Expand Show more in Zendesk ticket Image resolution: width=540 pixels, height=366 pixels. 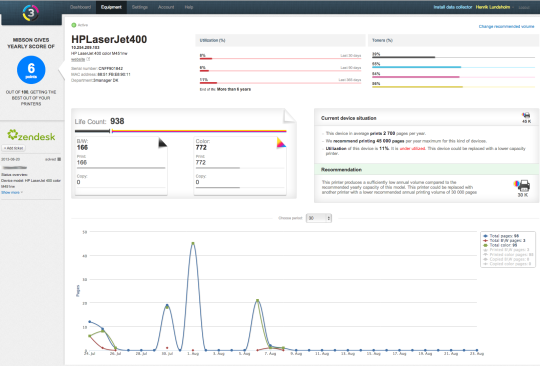[x=12, y=192]
